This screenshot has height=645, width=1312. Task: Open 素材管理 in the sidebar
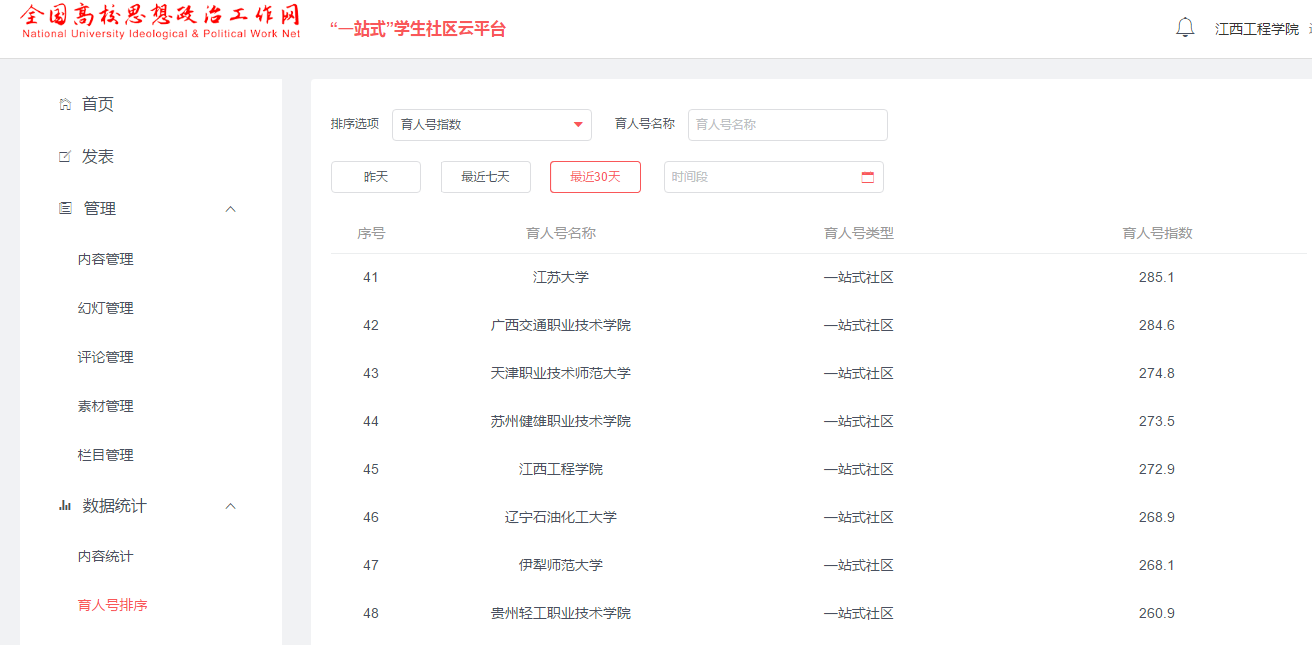click(x=106, y=406)
